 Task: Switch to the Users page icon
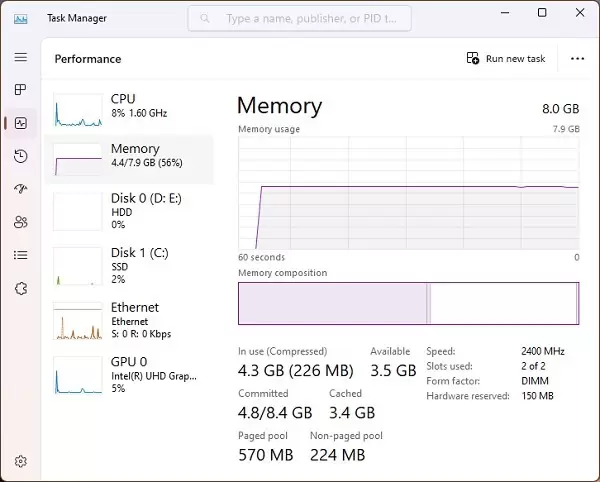click(x=20, y=222)
